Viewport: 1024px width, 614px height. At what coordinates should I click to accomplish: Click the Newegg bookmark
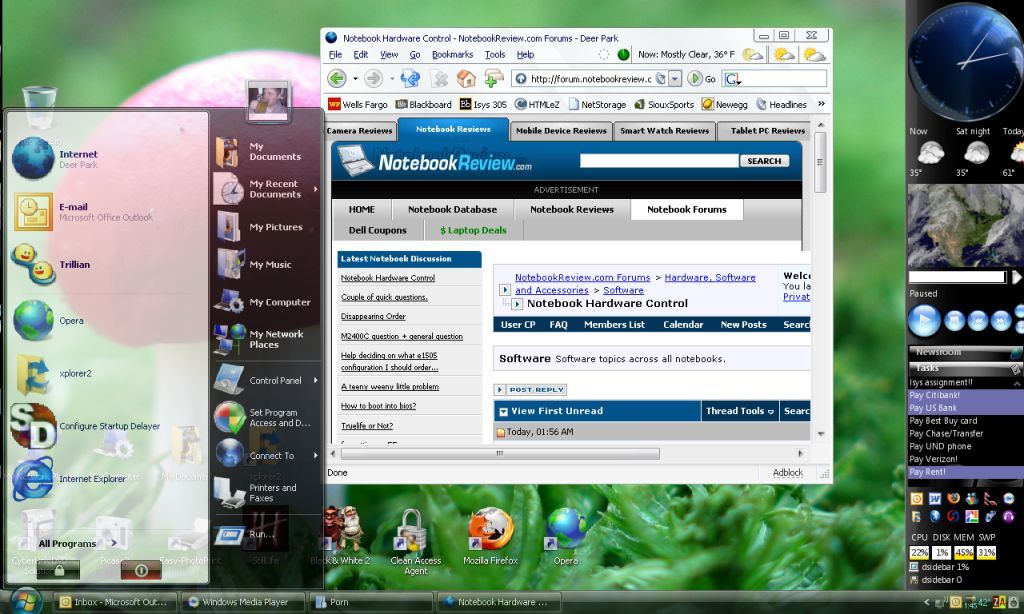click(725, 105)
